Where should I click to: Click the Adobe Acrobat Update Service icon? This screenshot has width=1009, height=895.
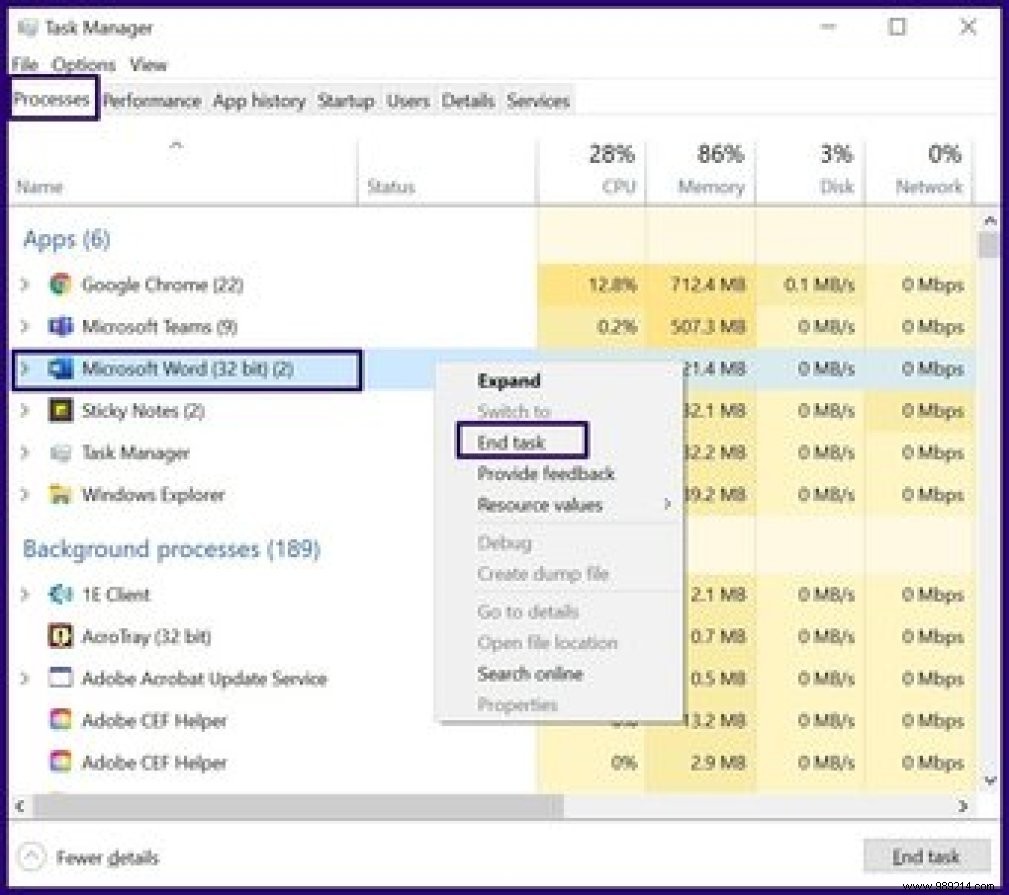tap(60, 678)
